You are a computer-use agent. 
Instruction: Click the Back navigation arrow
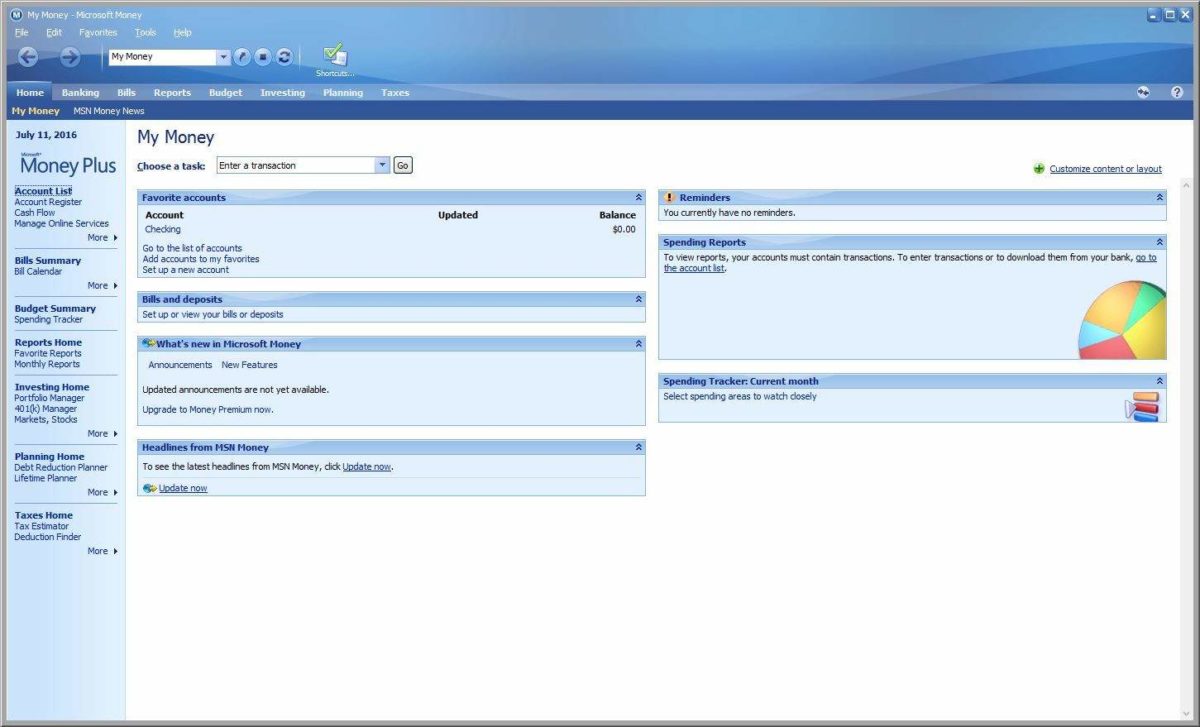coord(28,57)
